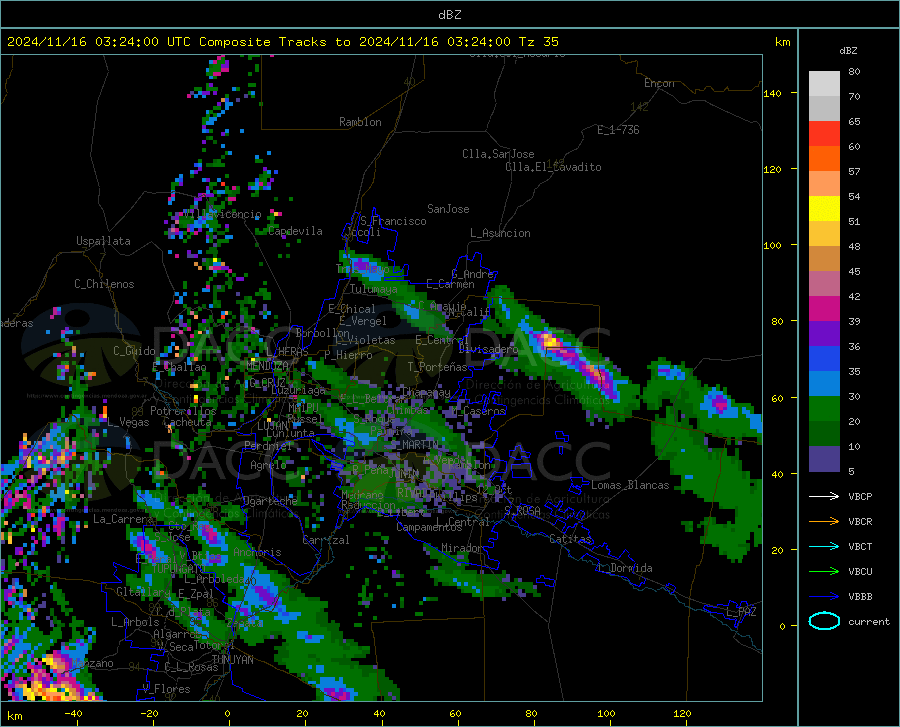
Task: Click the Anchoris map label
Action: [x=257, y=552]
